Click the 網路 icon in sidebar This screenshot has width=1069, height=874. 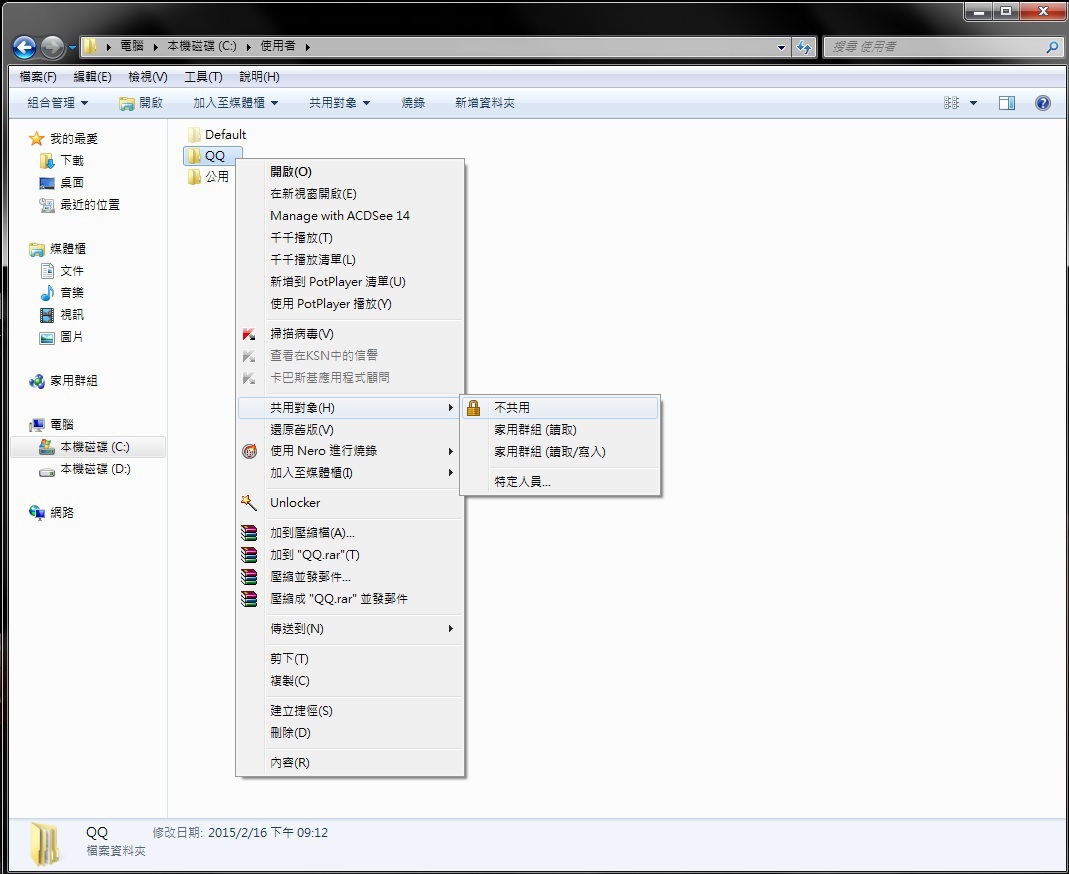click(37, 513)
